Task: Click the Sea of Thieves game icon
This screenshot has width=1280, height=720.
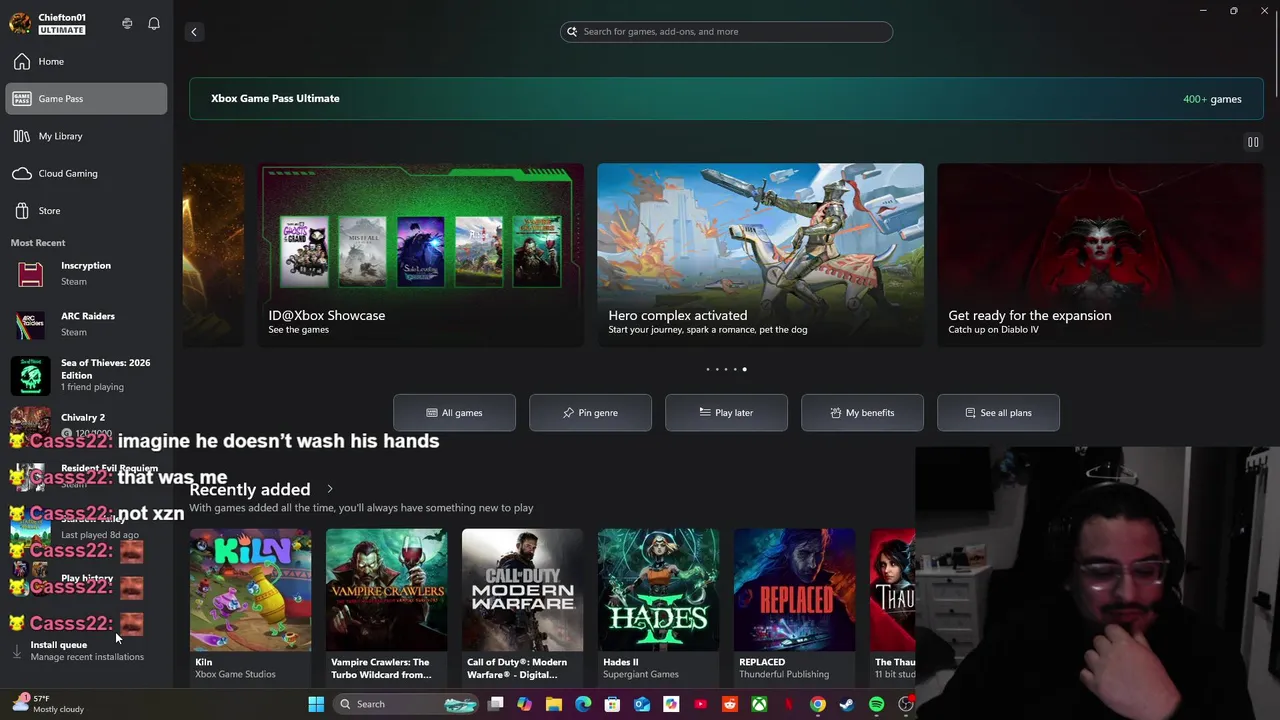Action: point(30,375)
